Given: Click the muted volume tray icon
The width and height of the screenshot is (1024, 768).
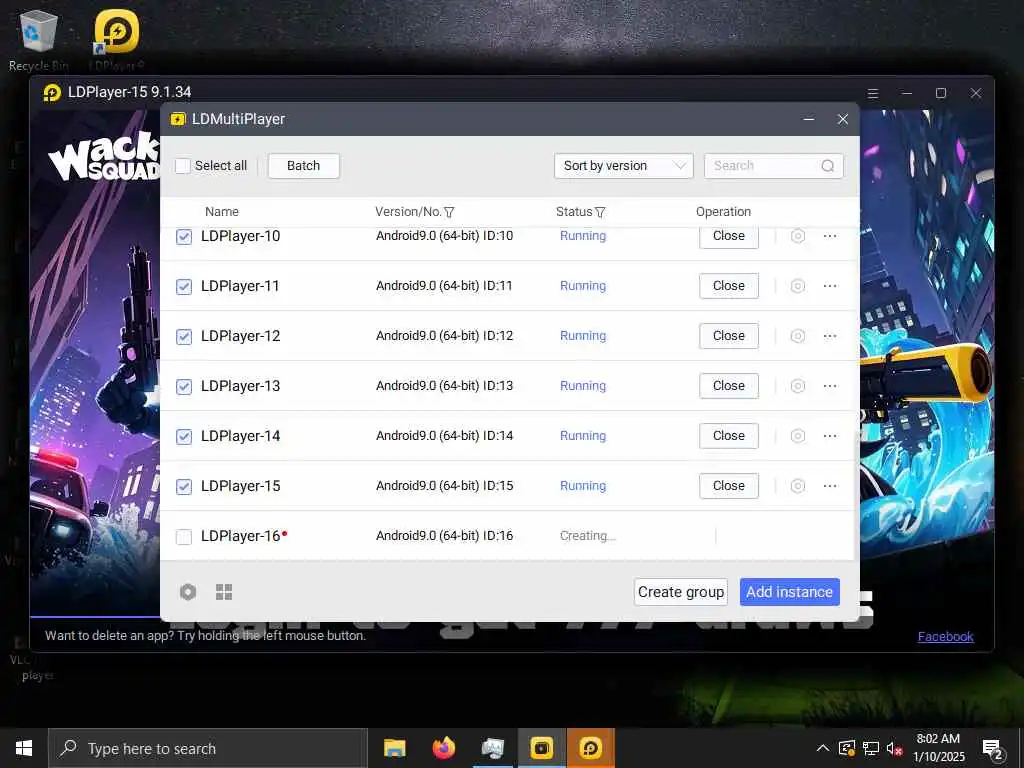Looking at the screenshot, I should pos(895,748).
